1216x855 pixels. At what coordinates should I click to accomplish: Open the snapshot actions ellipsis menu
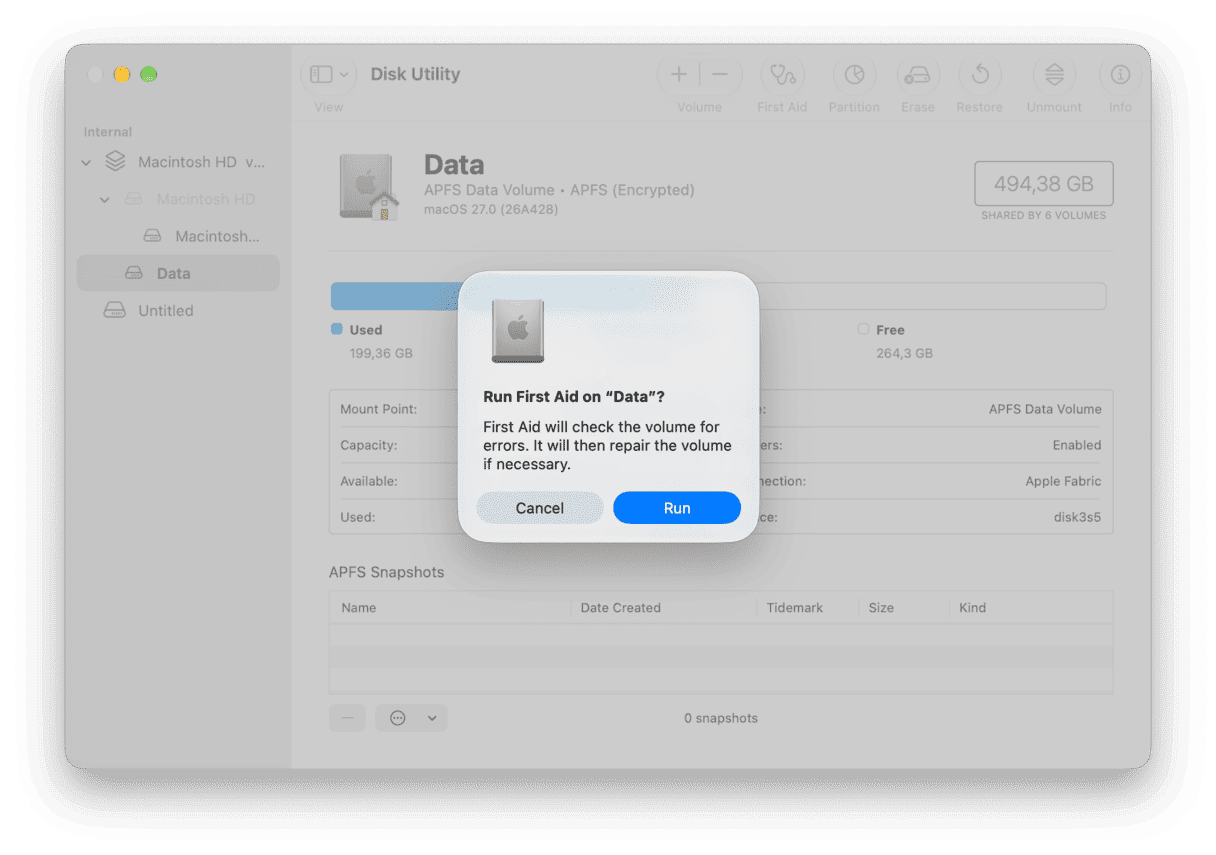(398, 718)
